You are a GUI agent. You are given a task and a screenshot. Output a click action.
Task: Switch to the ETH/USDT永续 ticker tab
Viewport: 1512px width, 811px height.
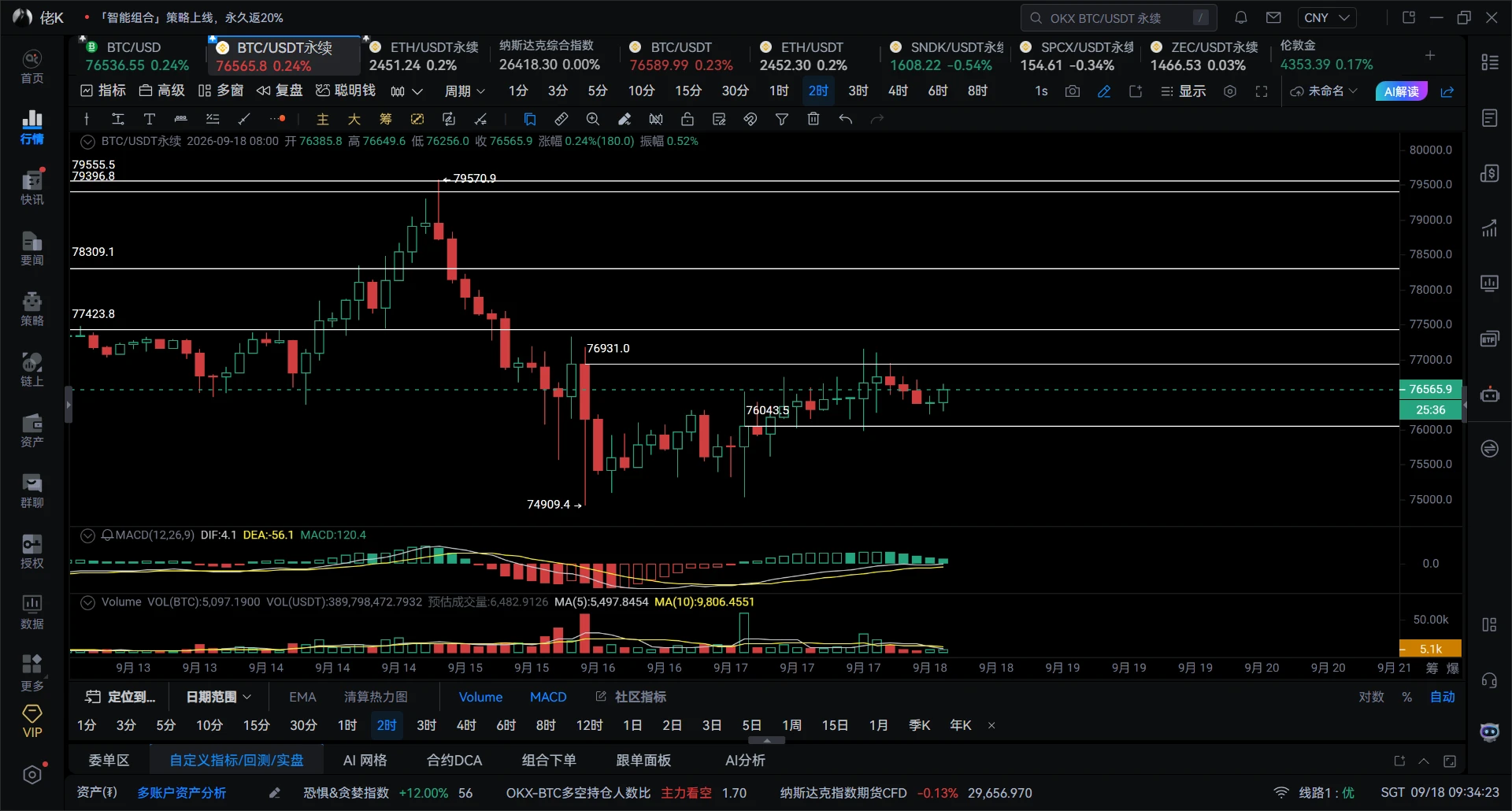(x=426, y=56)
